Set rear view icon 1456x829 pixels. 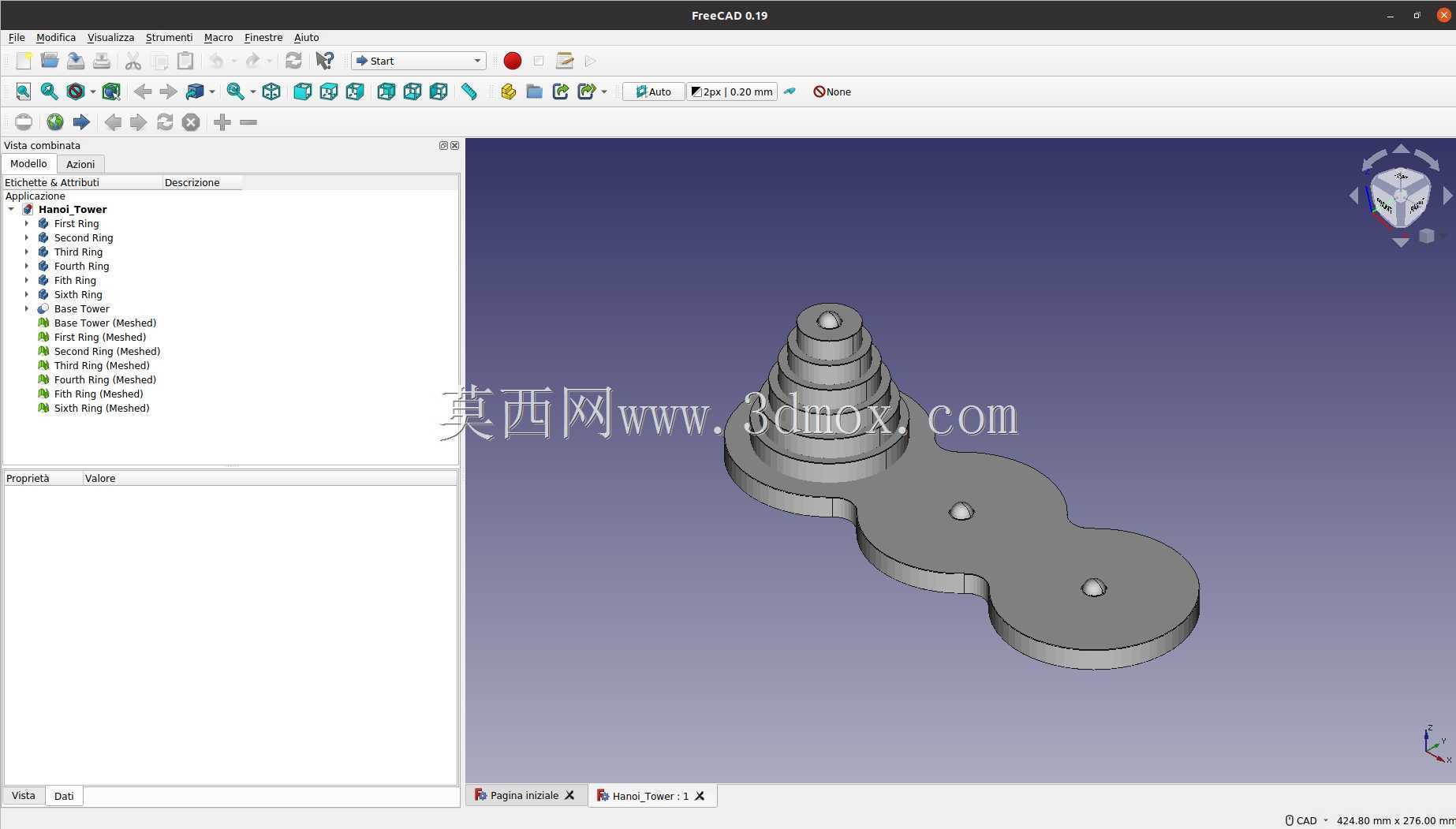pos(386,91)
